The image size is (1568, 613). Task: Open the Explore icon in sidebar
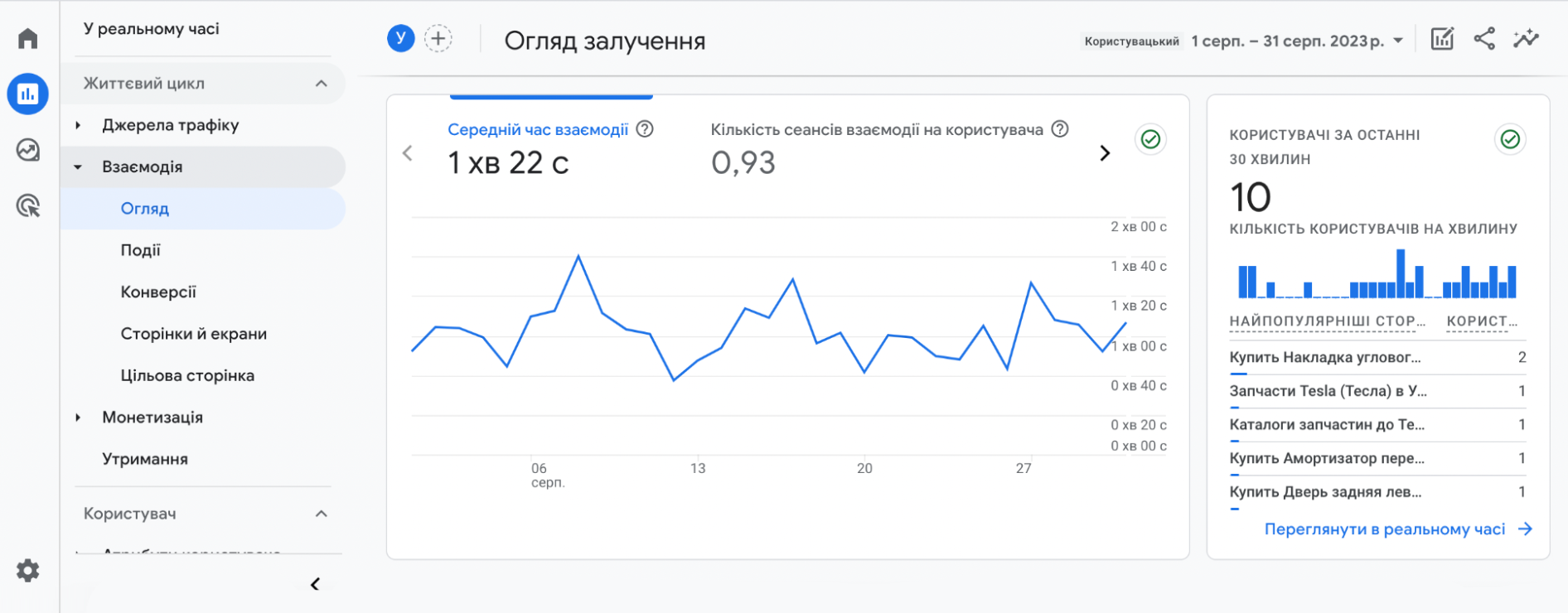click(x=28, y=150)
